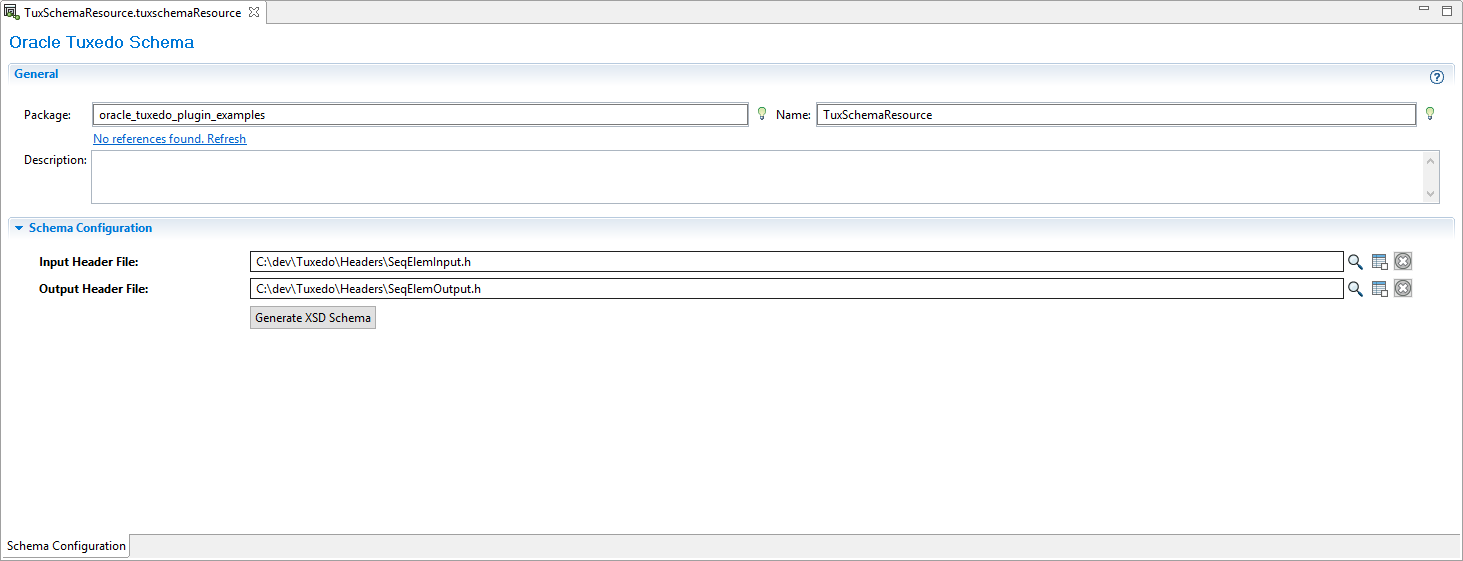Minimize the editor area

click(1424, 10)
